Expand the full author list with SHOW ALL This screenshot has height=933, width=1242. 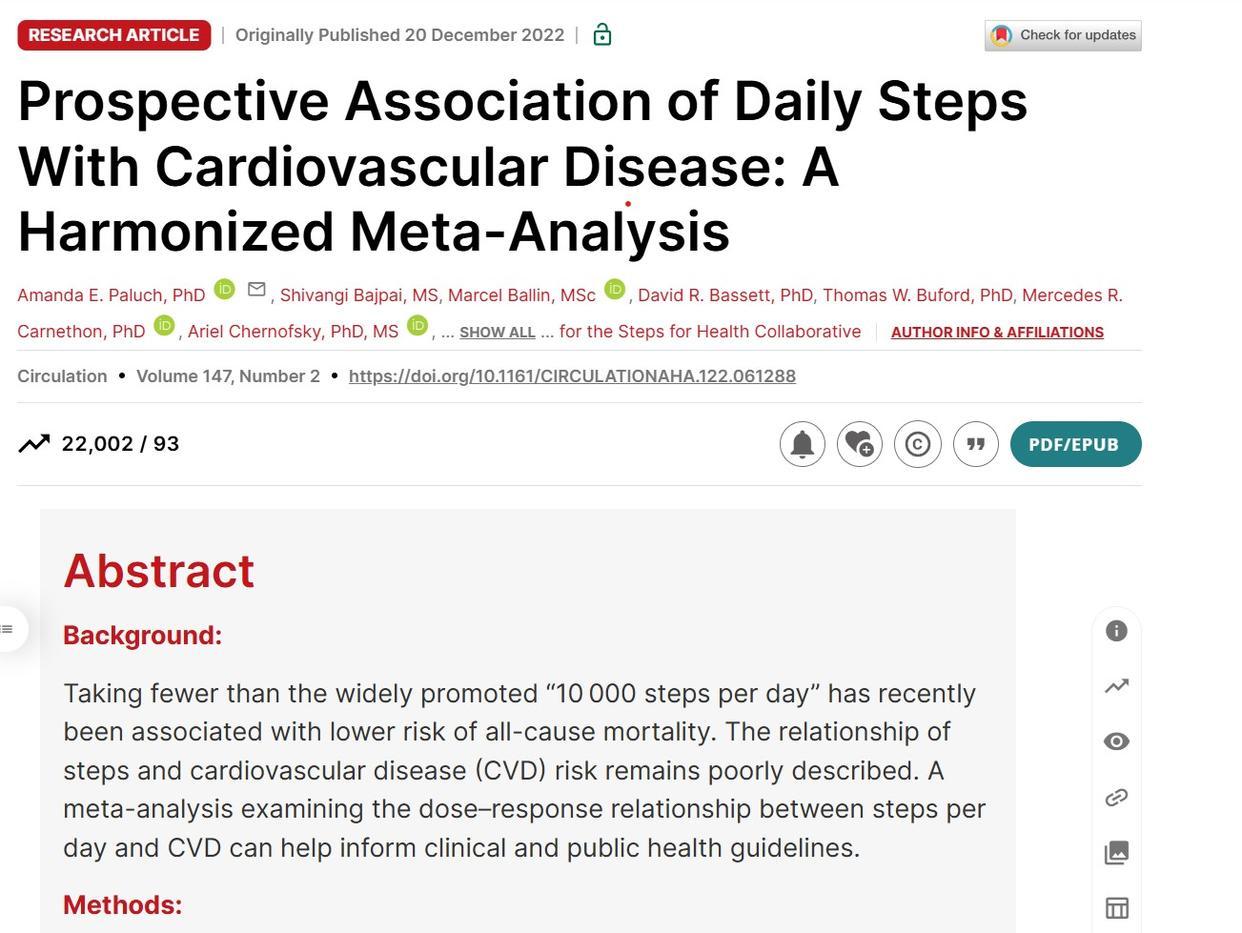point(497,332)
